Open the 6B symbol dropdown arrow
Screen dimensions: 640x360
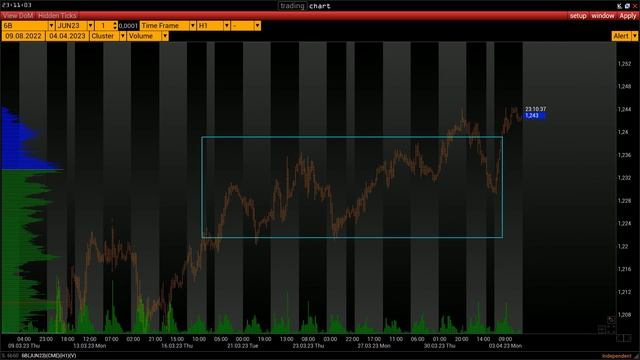pos(51,26)
